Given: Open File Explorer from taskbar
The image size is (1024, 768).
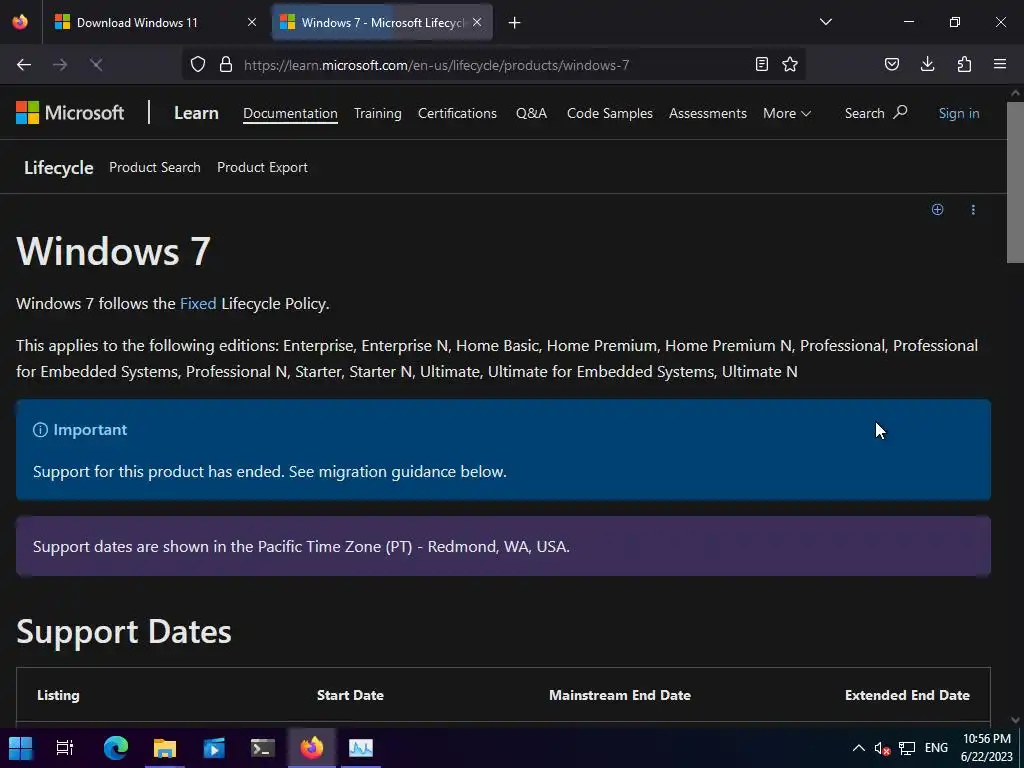Looking at the screenshot, I should (165, 748).
